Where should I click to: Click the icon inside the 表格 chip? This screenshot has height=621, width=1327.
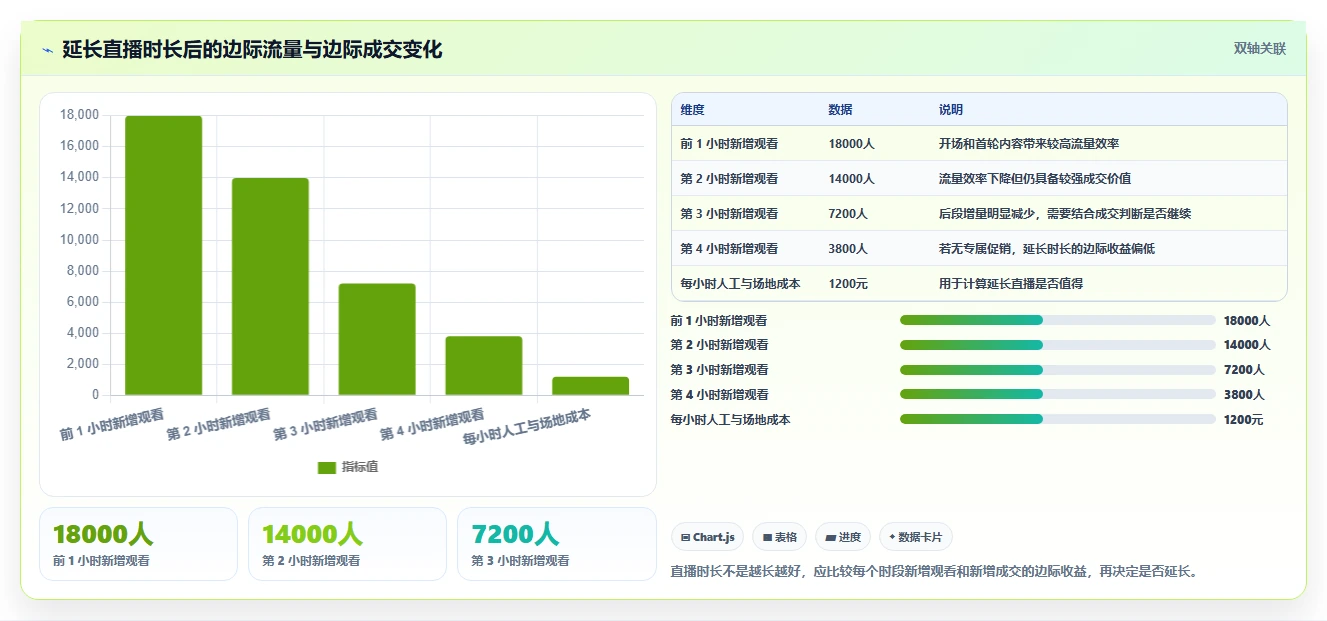coord(767,537)
